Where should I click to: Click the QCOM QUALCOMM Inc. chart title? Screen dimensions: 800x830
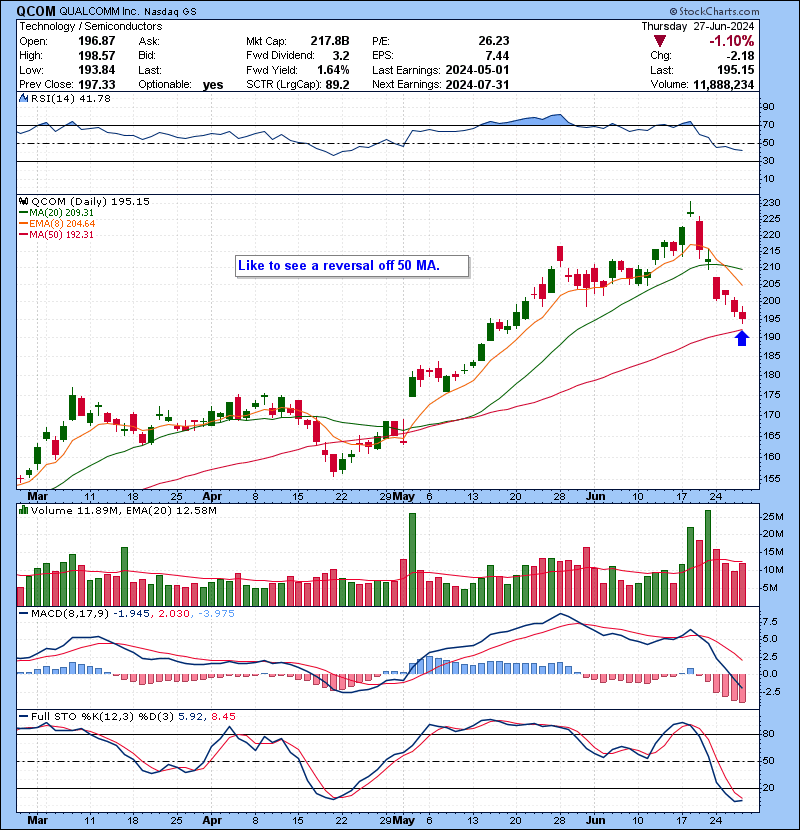[x=106, y=11]
